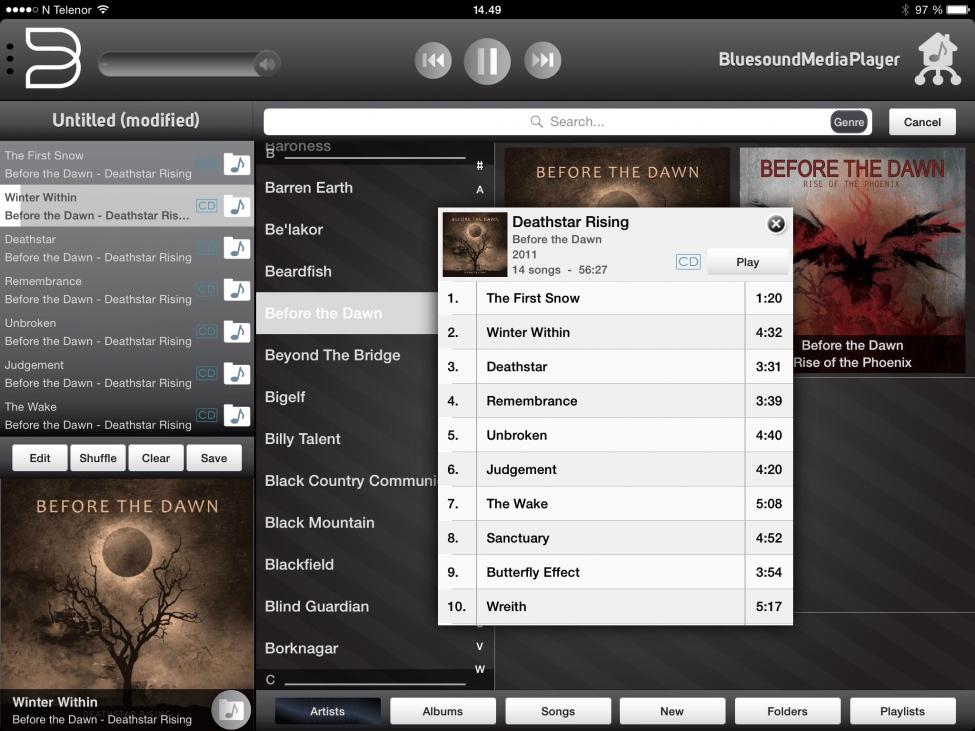Click the music note icon for Unbroken queue item

pos(237,332)
